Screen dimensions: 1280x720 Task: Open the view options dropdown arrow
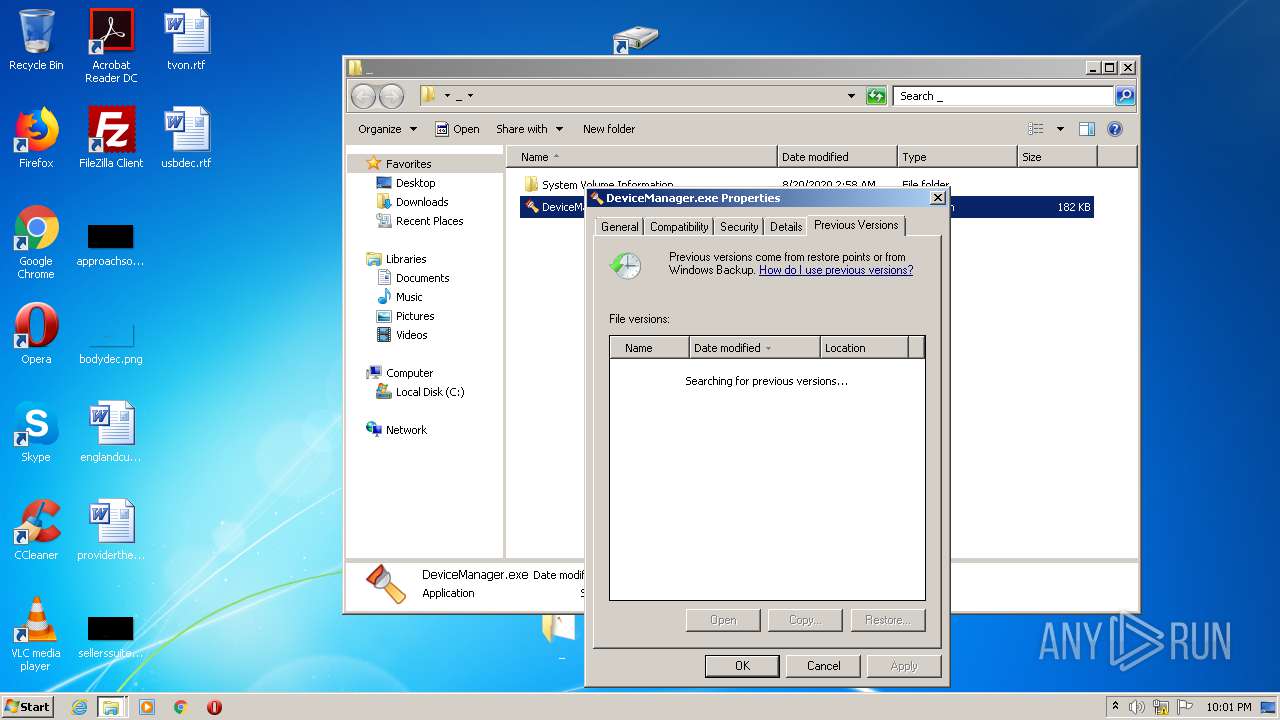point(1060,129)
